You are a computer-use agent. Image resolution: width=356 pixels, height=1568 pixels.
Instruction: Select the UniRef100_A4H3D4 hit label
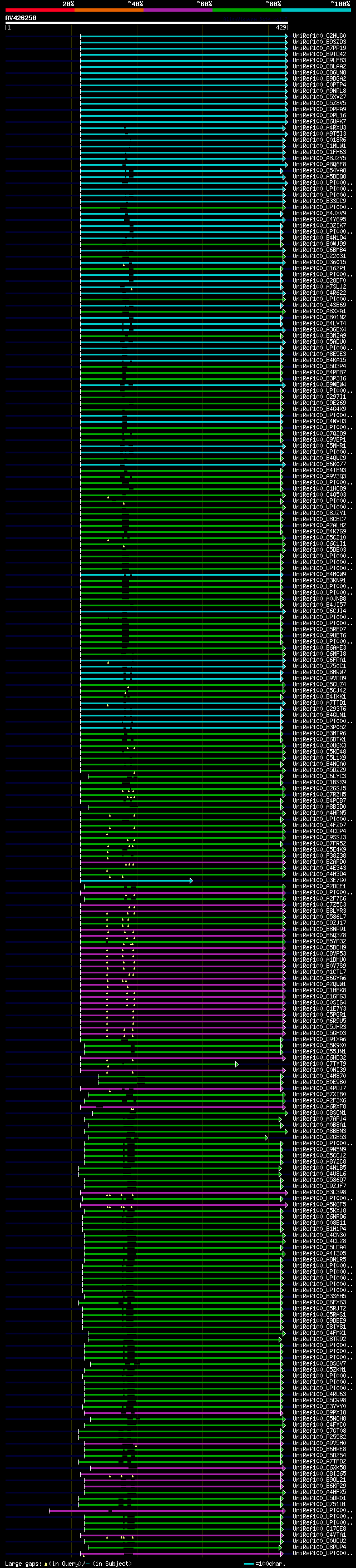click(x=319, y=874)
